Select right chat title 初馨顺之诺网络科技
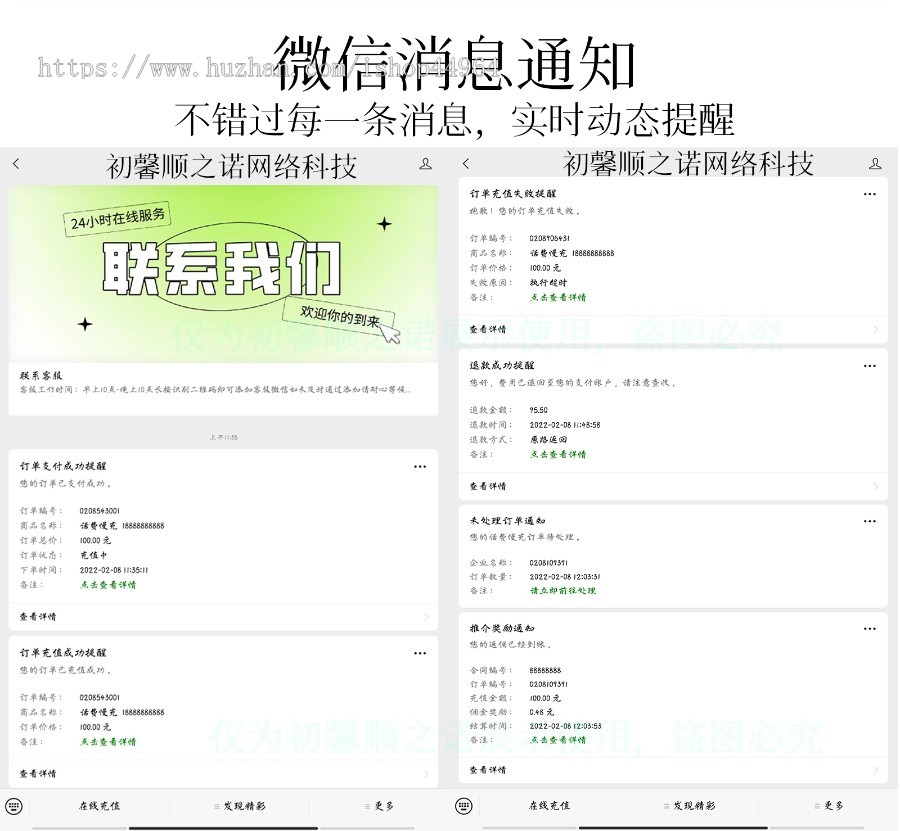 point(688,164)
